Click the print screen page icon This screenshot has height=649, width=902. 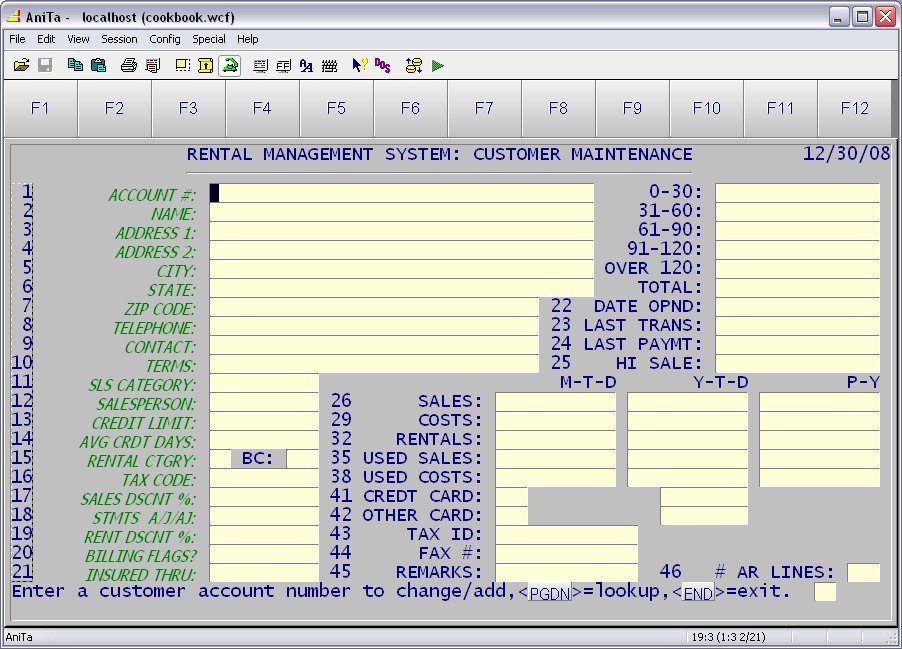click(152, 65)
